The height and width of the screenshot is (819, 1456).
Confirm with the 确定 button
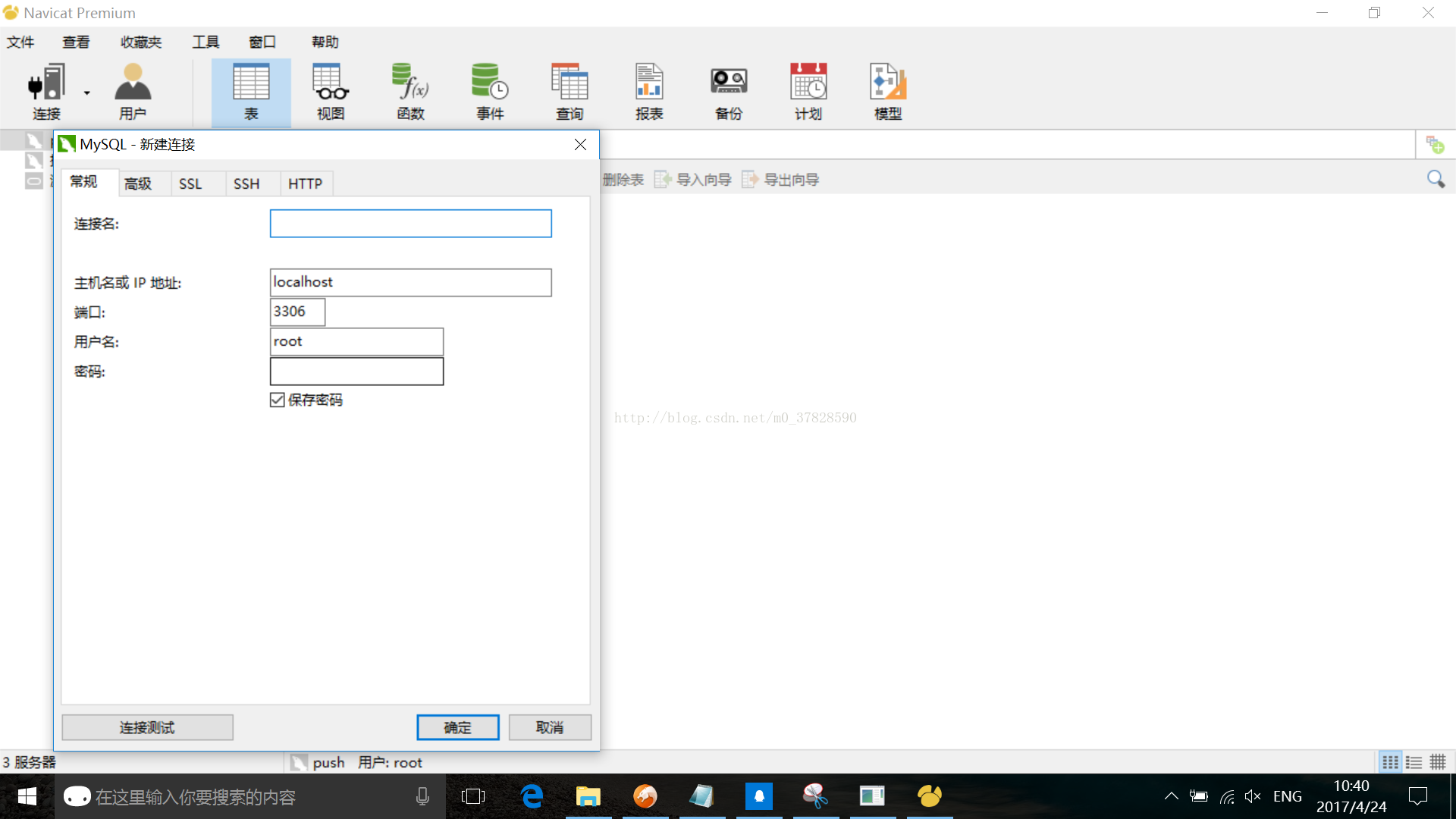click(457, 727)
